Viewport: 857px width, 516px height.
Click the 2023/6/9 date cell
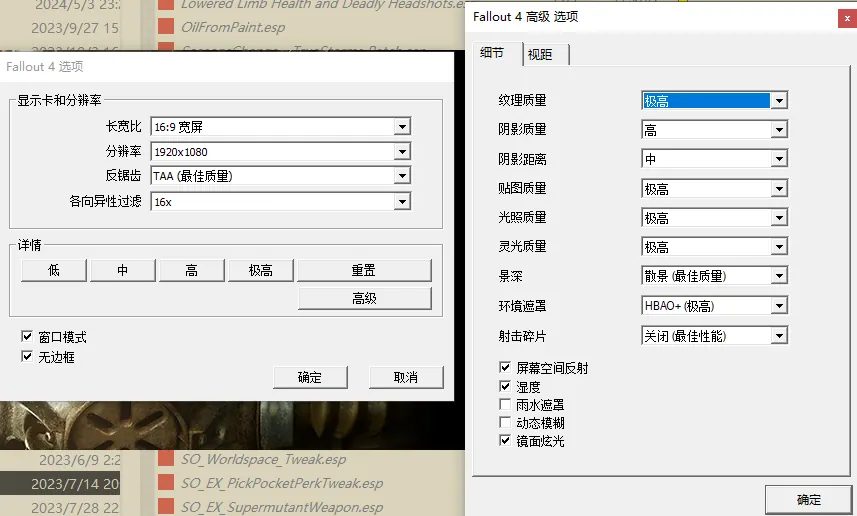(80, 460)
